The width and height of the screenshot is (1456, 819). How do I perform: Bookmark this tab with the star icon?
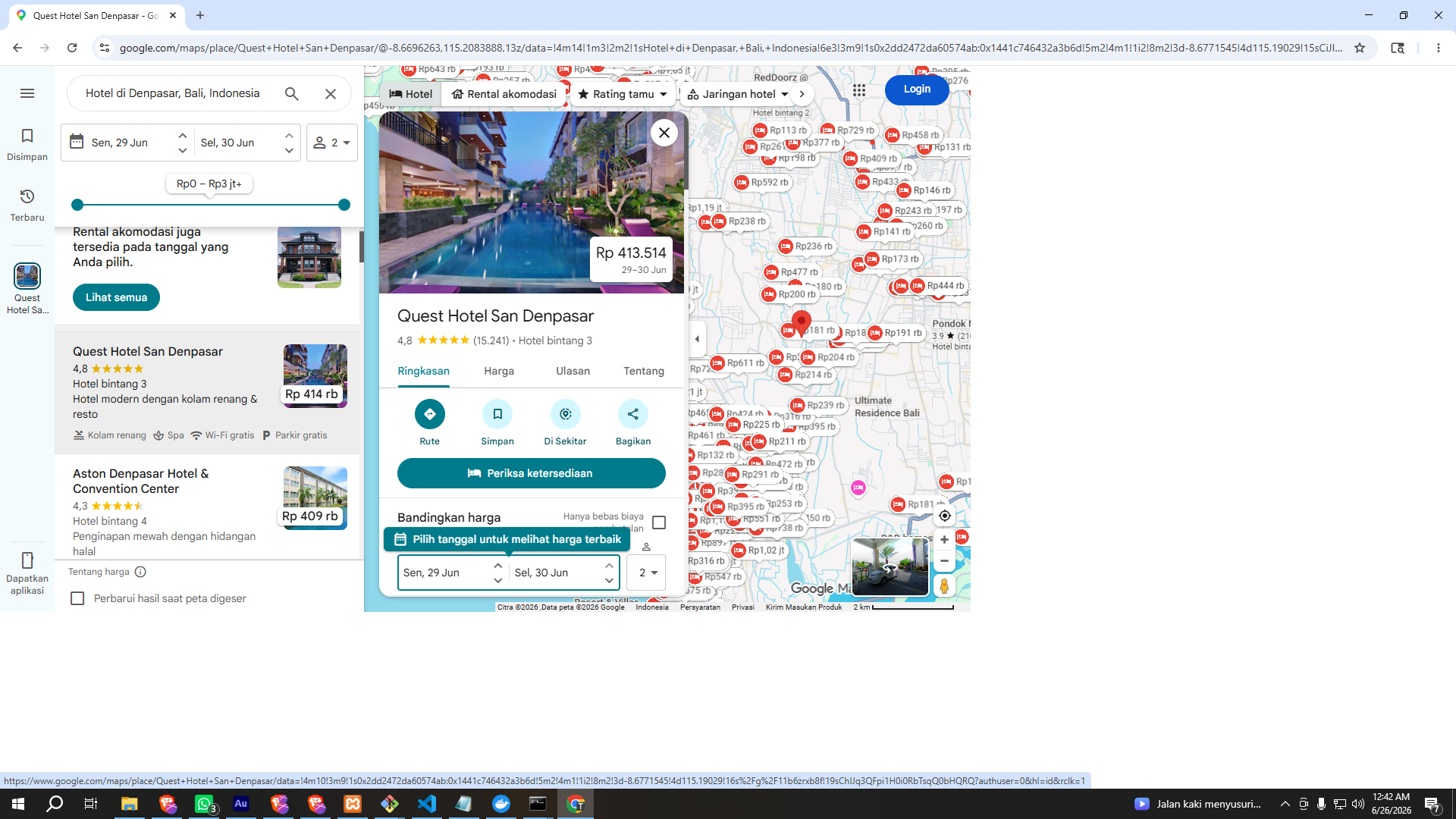(1360, 48)
